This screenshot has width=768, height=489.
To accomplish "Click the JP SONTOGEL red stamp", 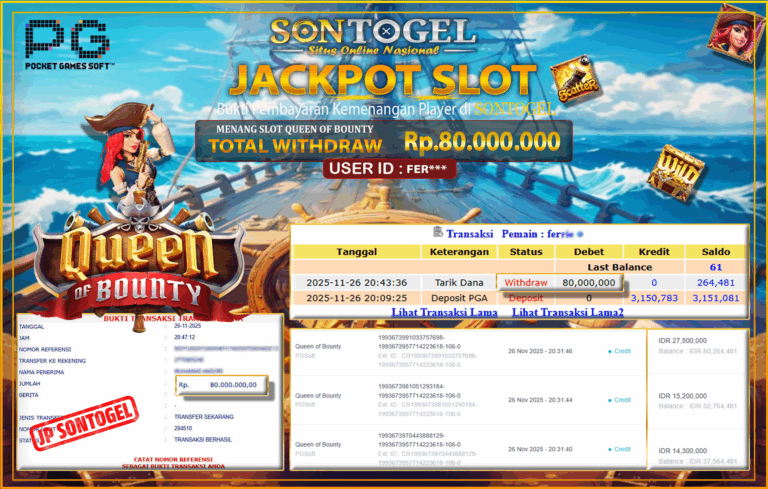I will pos(84,423).
